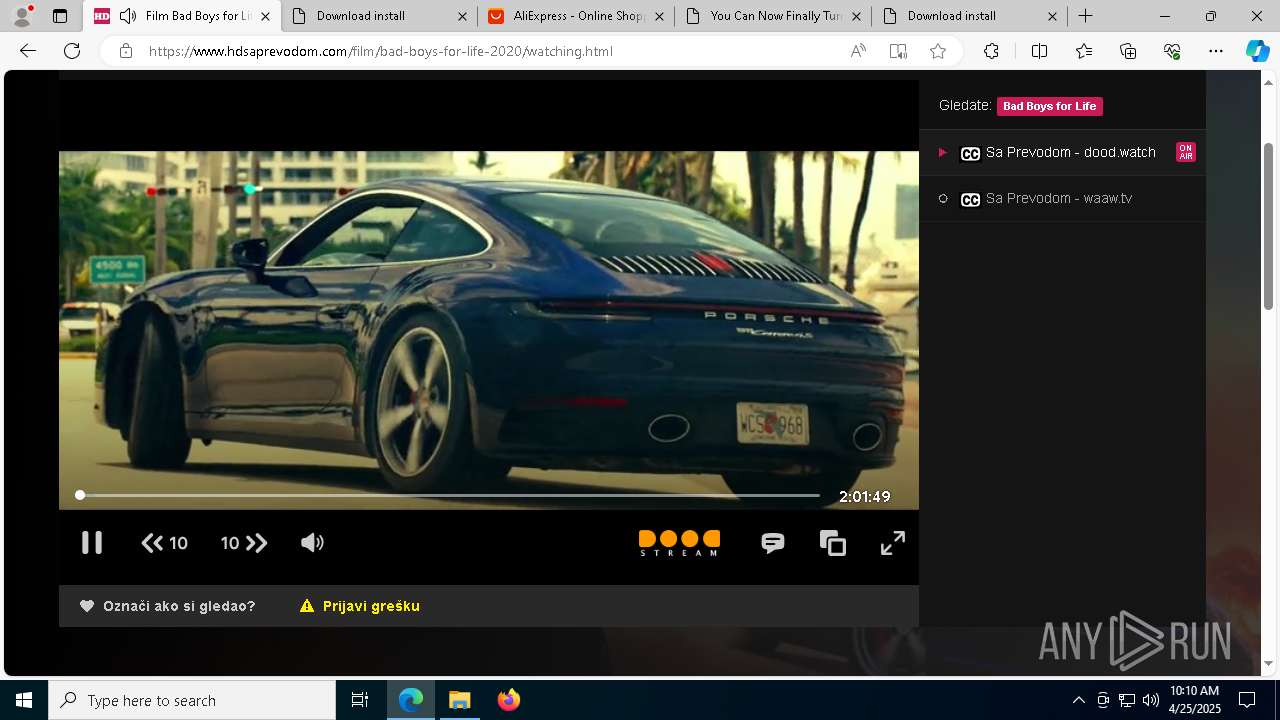Image resolution: width=1280 pixels, height=720 pixels.
Task: Close the AliExpress tab
Action: [659, 16]
